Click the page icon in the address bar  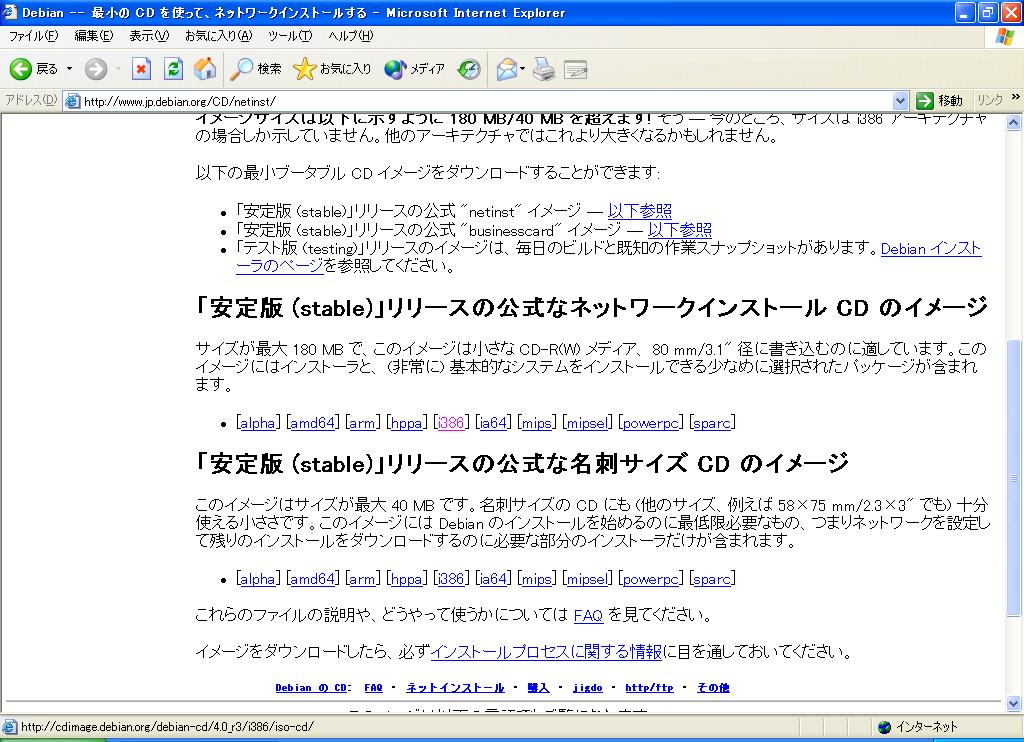[x=72, y=101]
